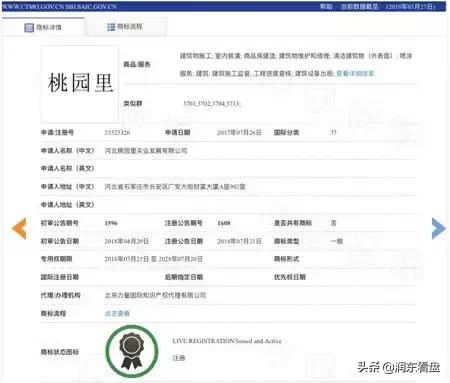
Task: Click the 桃园里 trademark image
Action: point(80,84)
